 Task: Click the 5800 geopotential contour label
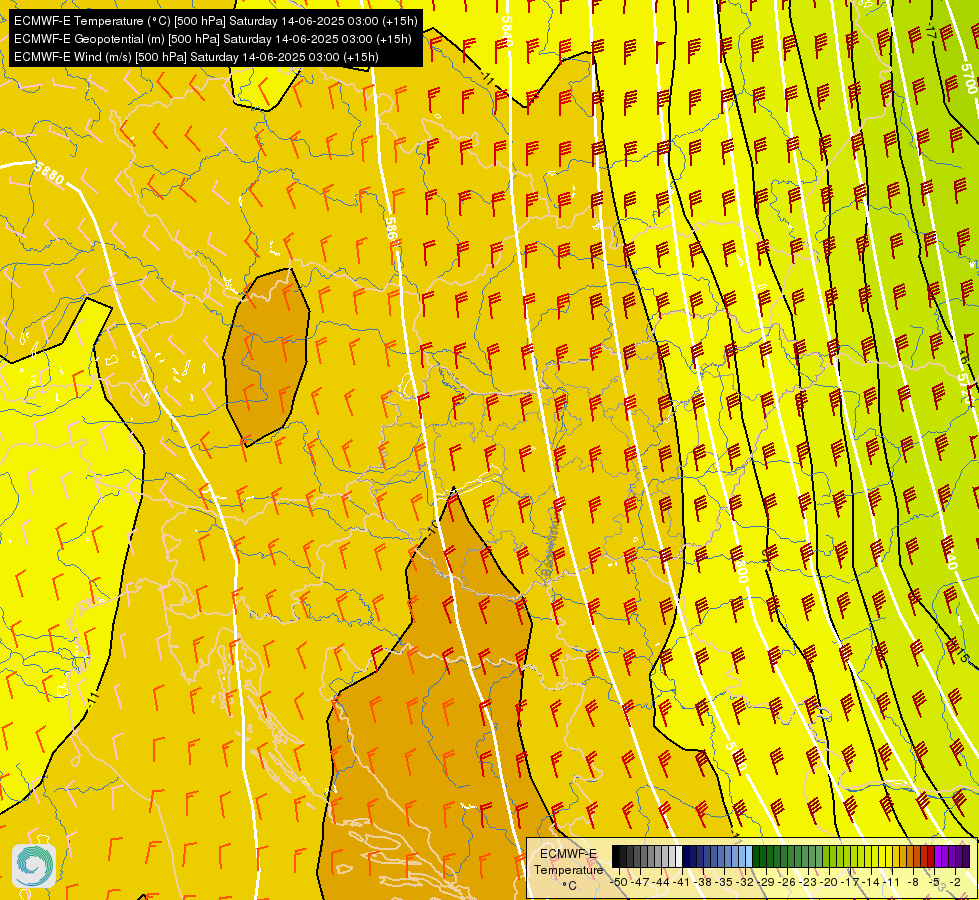click(x=741, y=570)
